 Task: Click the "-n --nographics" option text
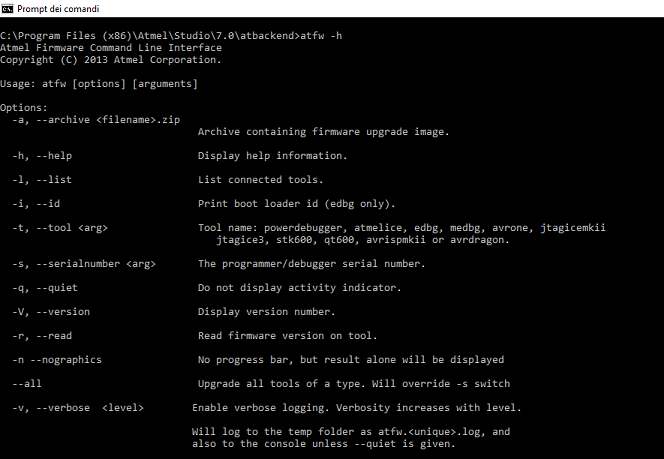click(x=57, y=359)
